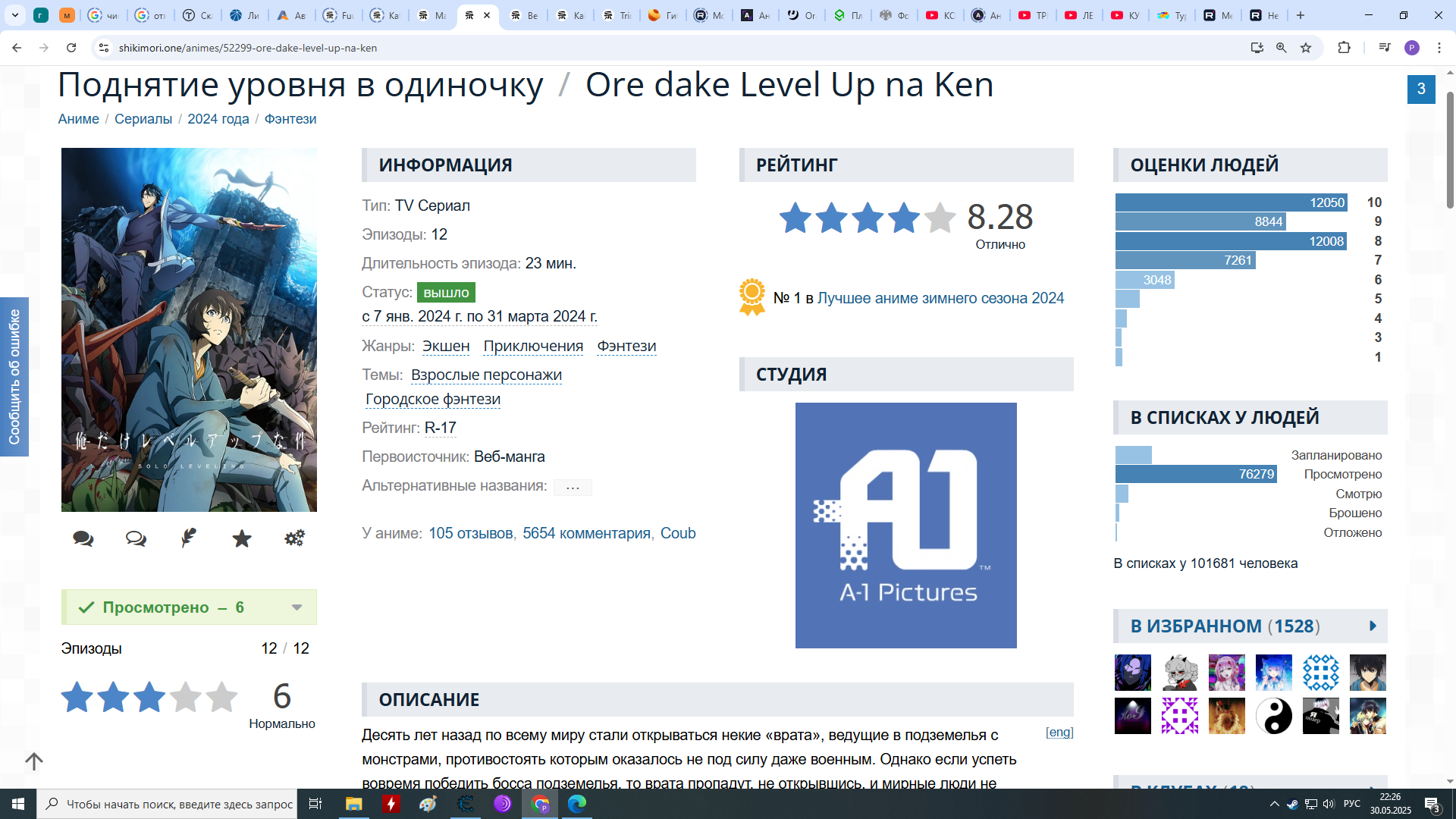Open File Explorer from the taskbar
The image size is (1456, 819).
pos(354,804)
